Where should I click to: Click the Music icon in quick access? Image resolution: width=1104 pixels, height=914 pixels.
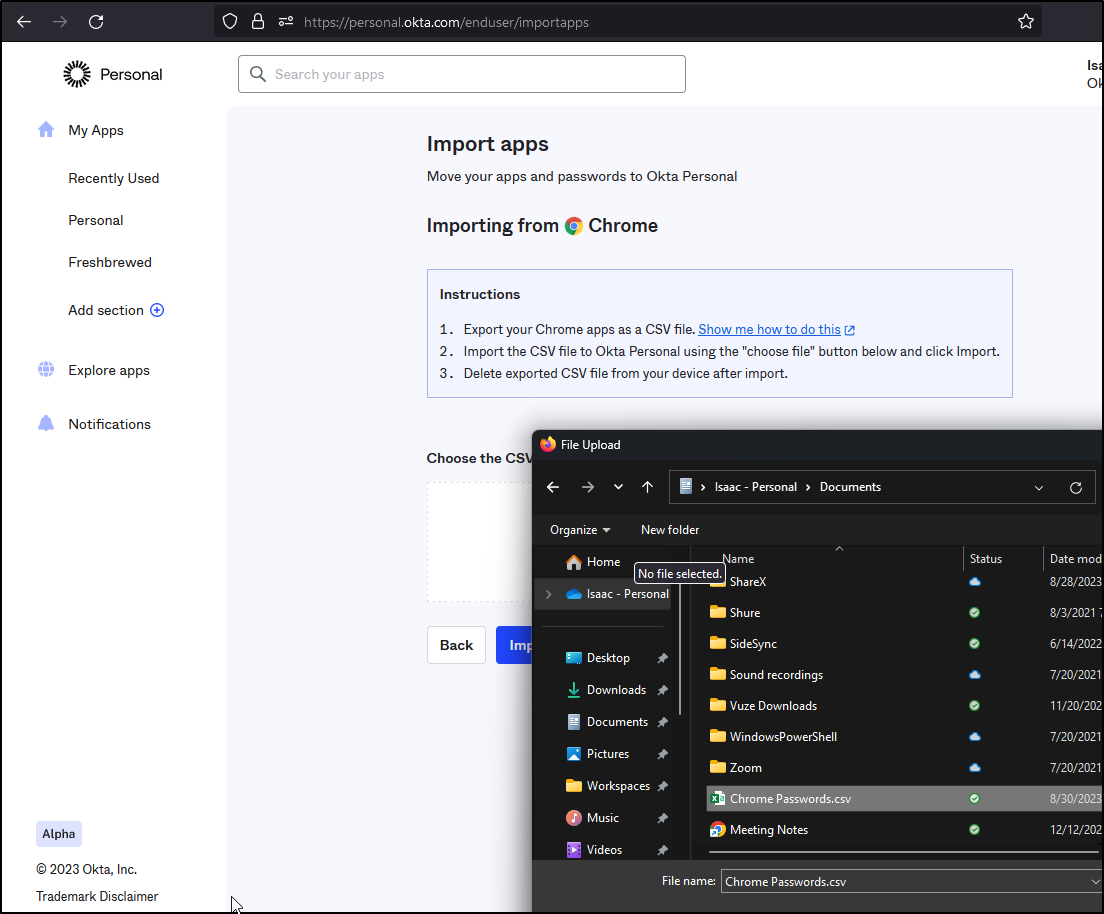pyautogui.click(x=574, y=818)
